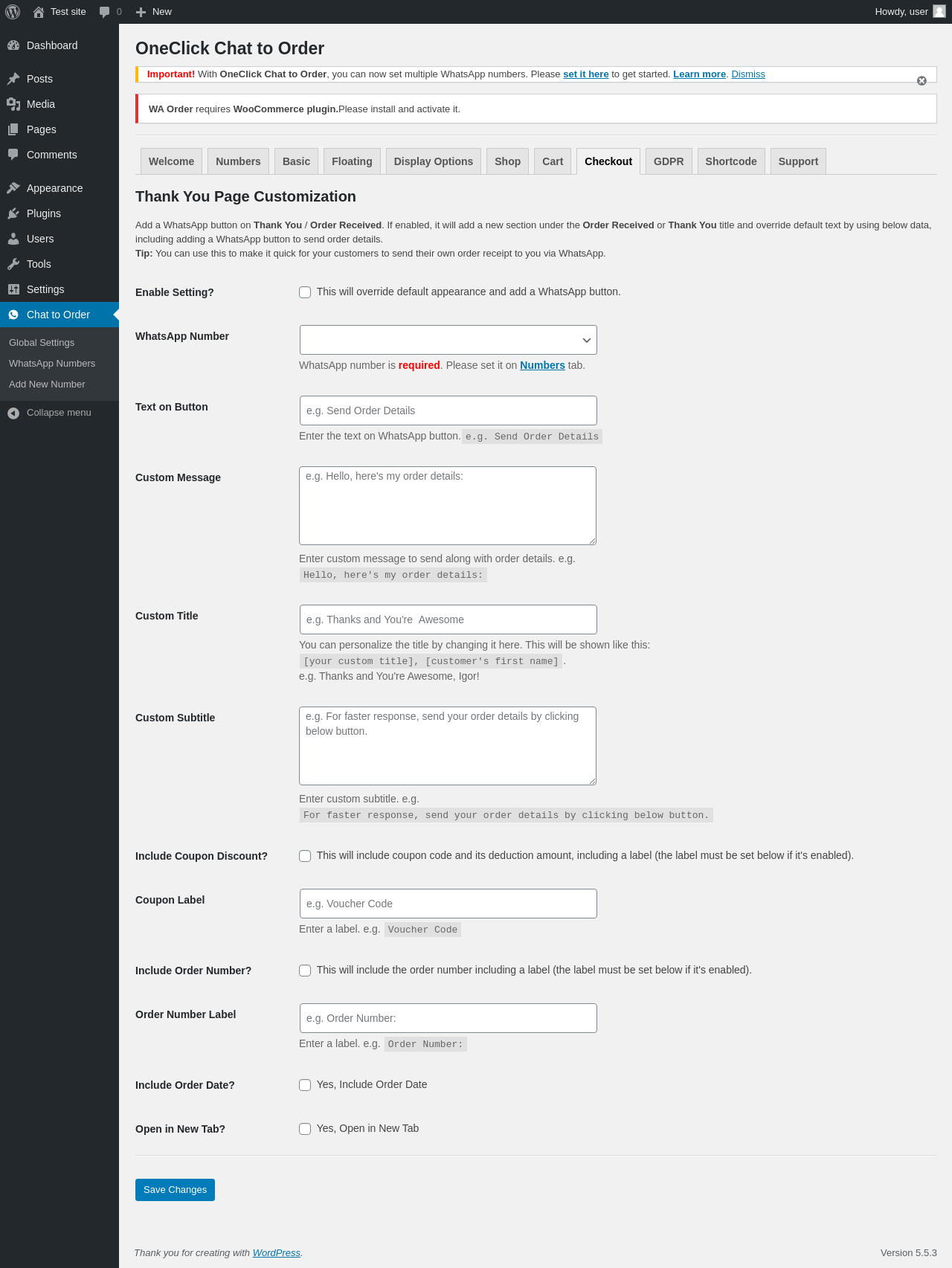This screenshot has height=1268, width=952.
Task: Click the WhatsApp Chat to Order icon
Action: click(13, 315)
